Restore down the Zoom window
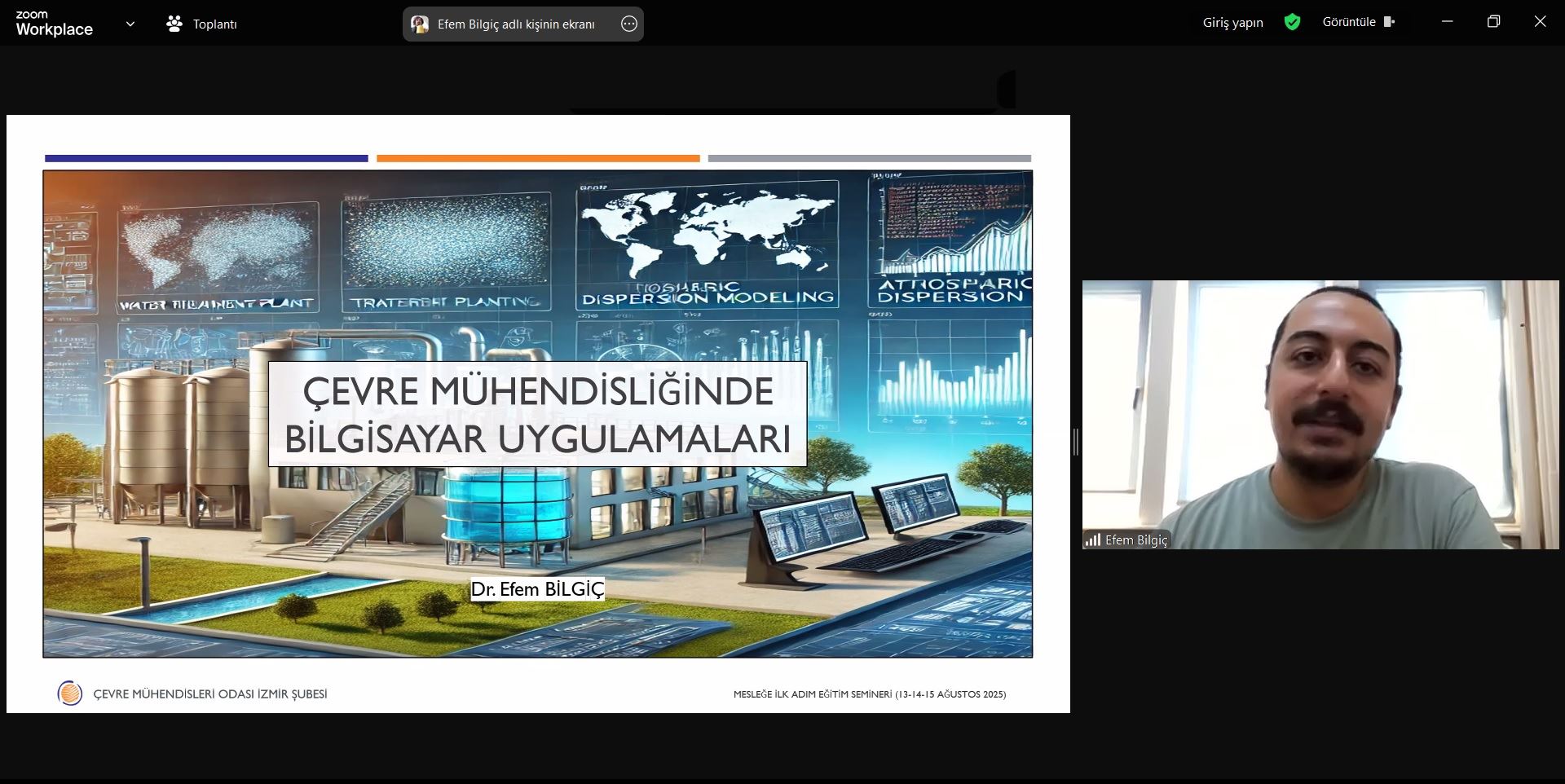Viewport: 1565px width, 784px height. pos(1493,22)
